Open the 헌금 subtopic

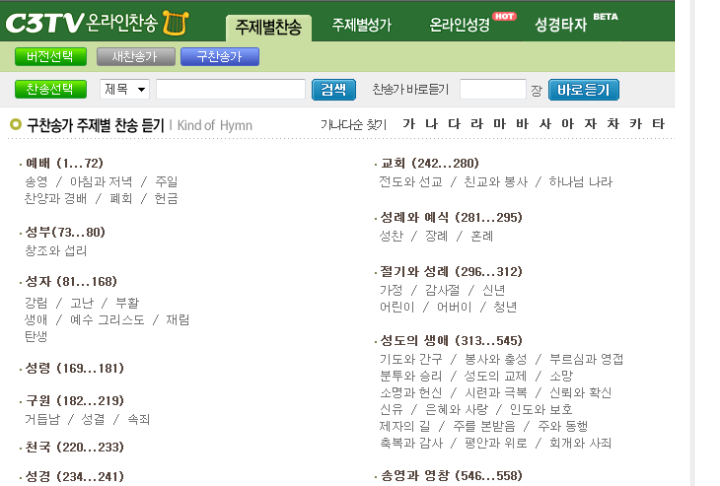166,198
